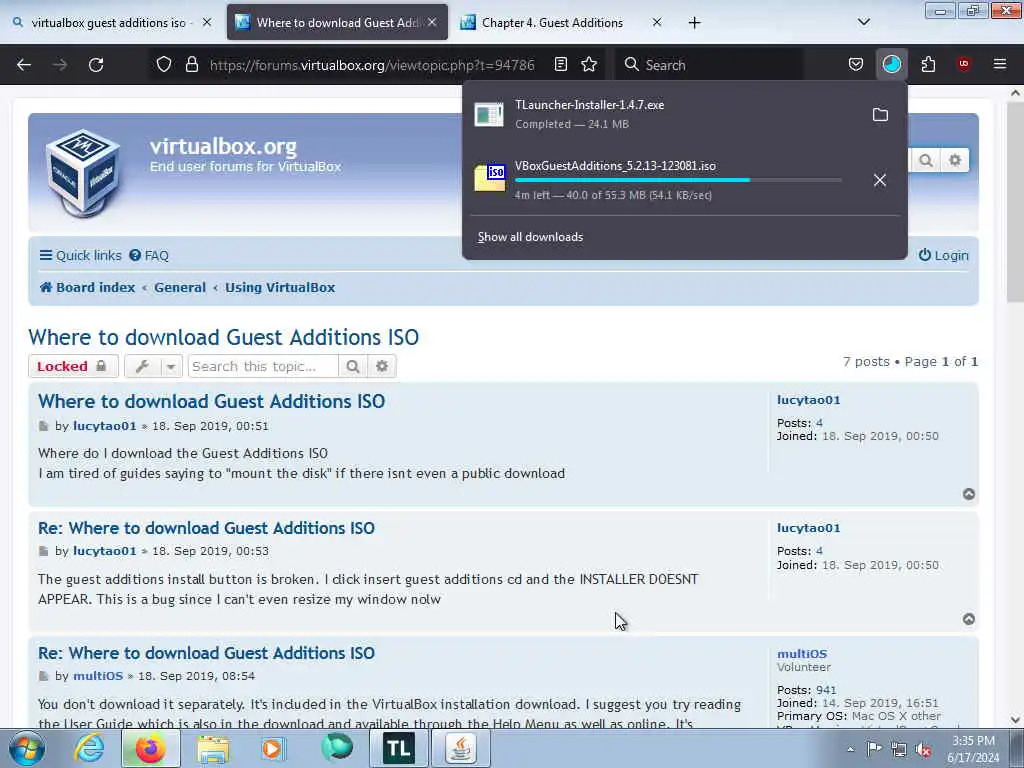Show hidden system tray icons
This screenshot has width=1024, height=768.
(x=850, y=750)
